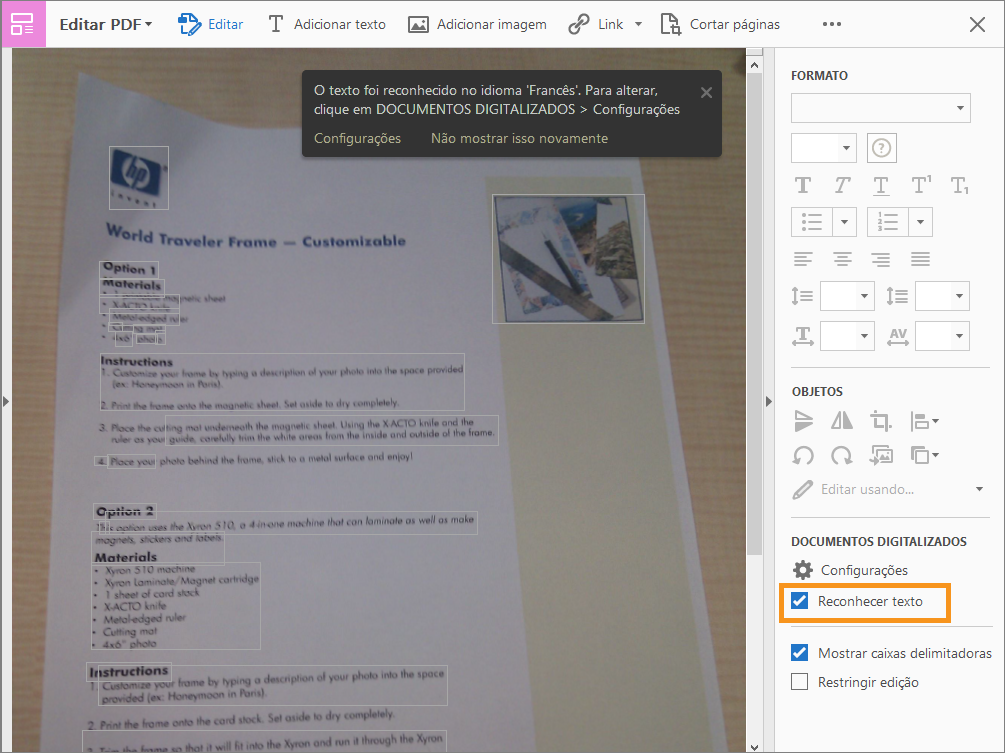
Task: Click World Traveler Frame title text
Action: coord(256,237)
